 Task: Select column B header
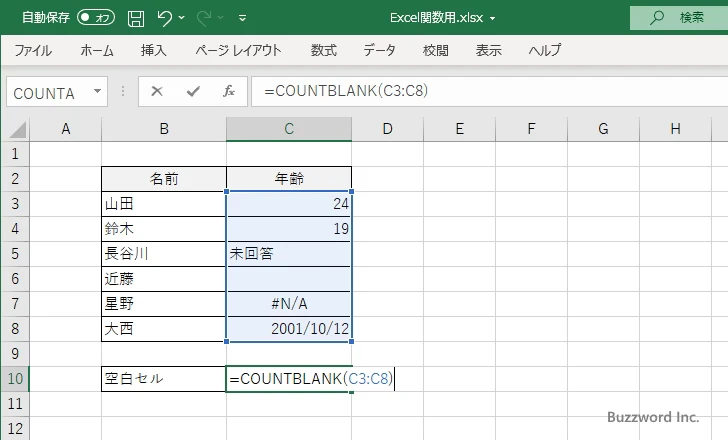(164, 129)
